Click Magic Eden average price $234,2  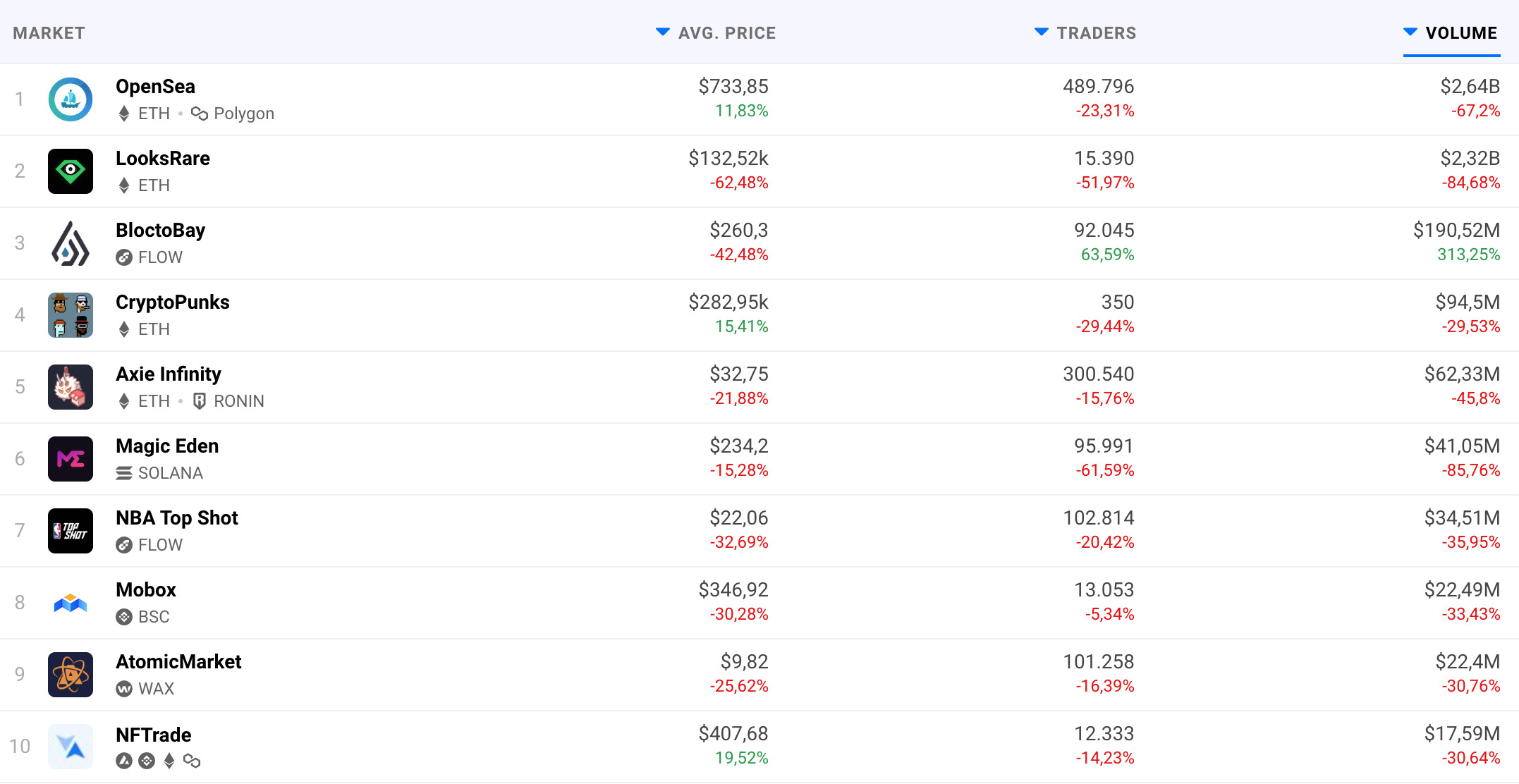(739, 446)
